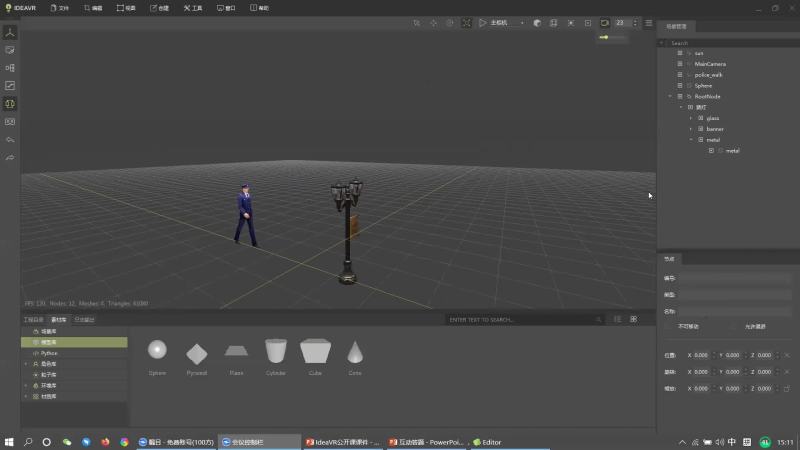Open the 文件 File menu
Screen dimensions: 800x450
[60, 8]
